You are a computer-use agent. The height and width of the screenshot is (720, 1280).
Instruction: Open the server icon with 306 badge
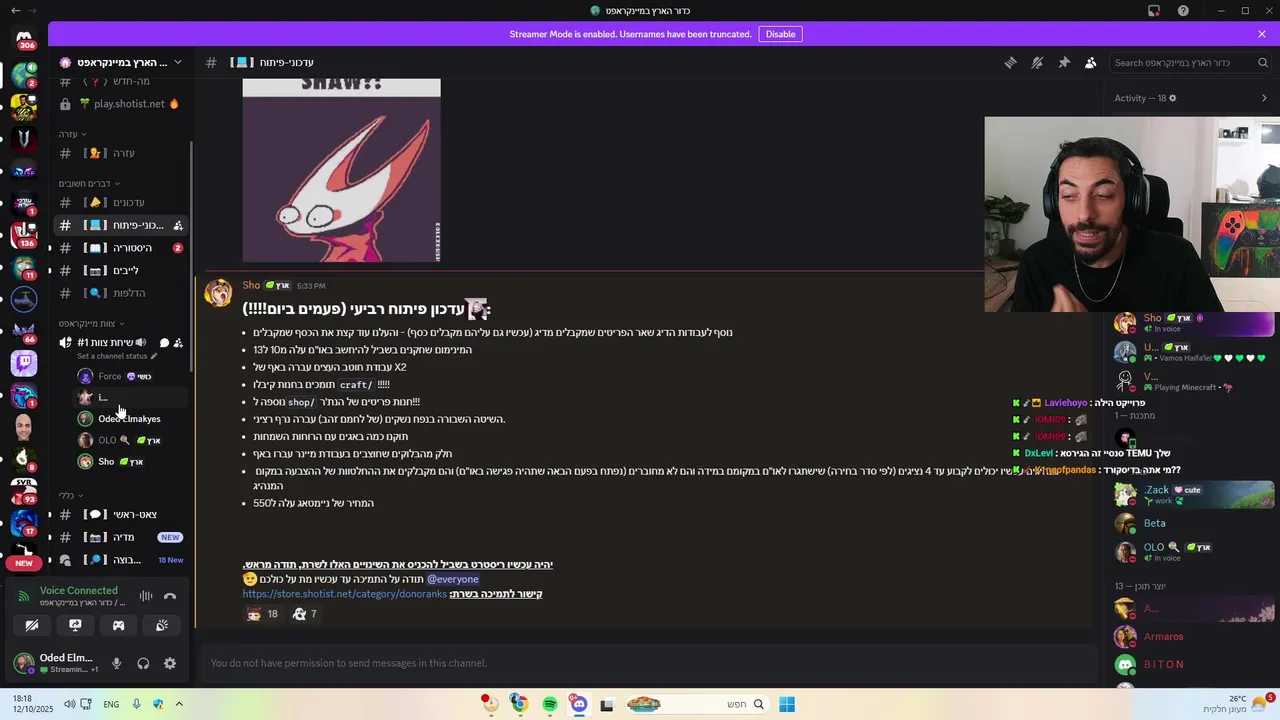point(24,38)
